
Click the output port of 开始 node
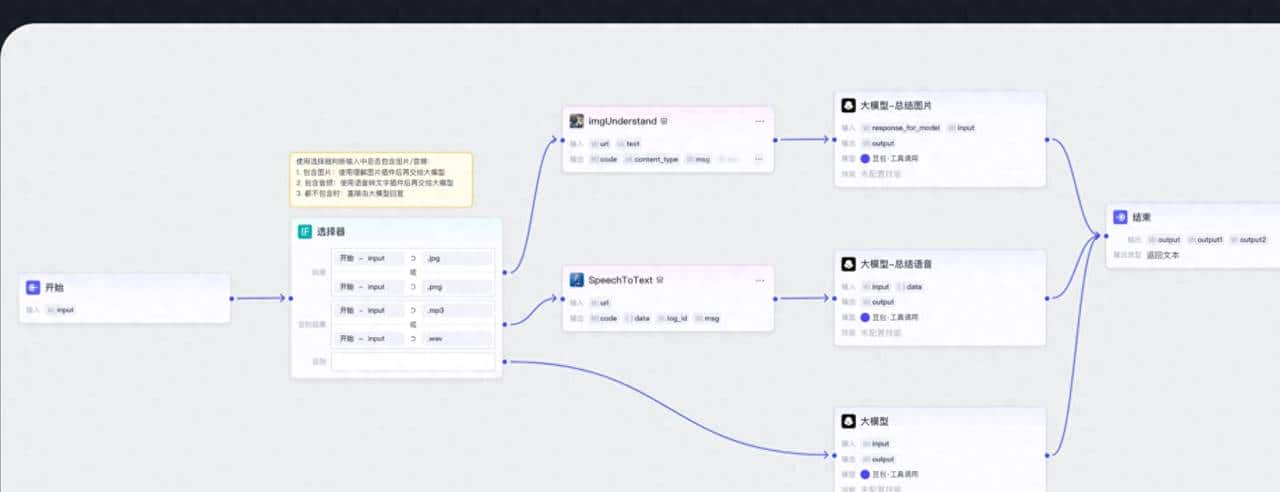point(231,298)
